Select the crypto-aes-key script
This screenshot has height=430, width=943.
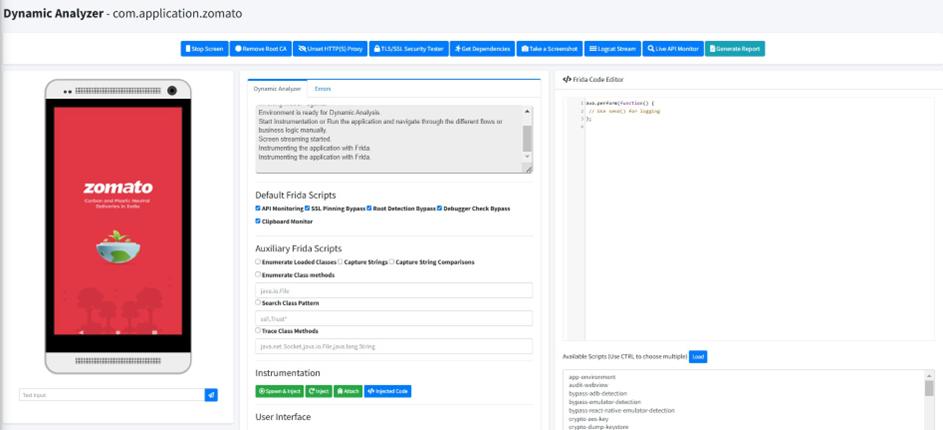coord(590,419)
